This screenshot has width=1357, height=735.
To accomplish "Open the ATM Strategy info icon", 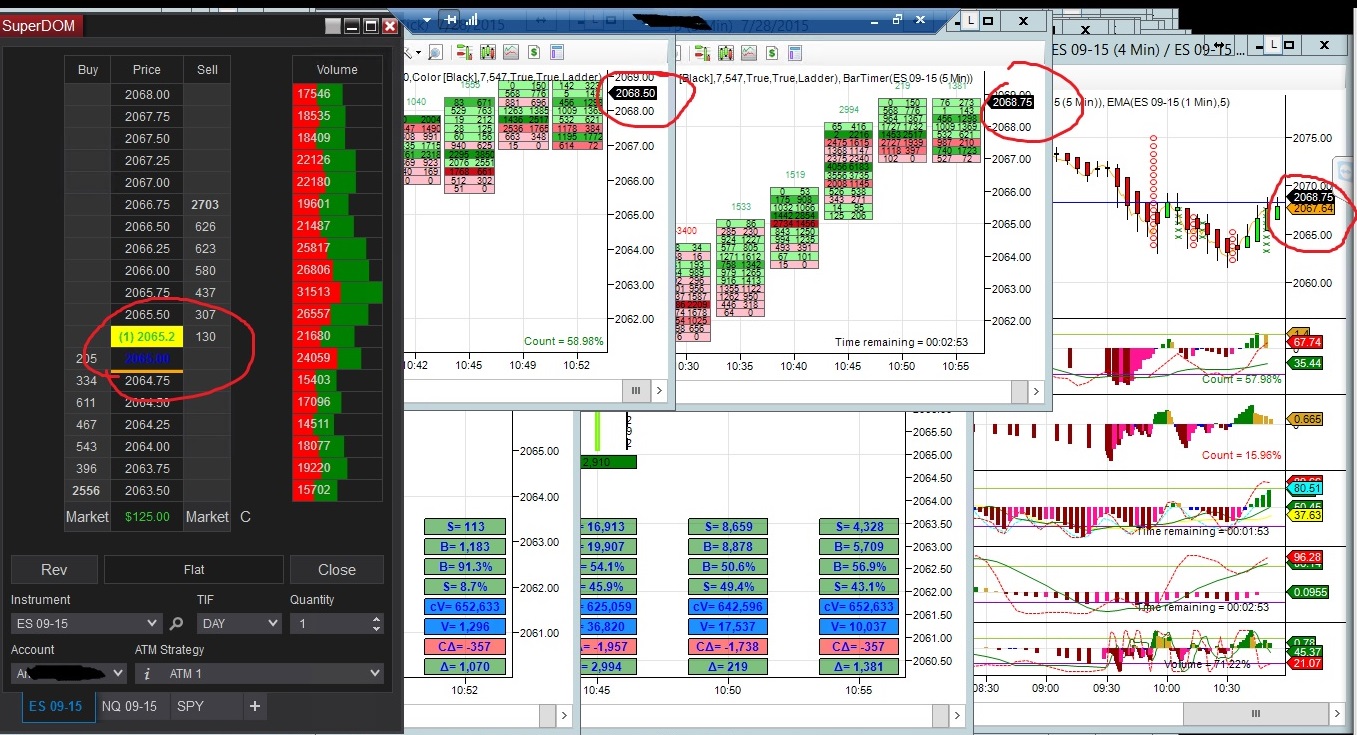I will [146, 673].
